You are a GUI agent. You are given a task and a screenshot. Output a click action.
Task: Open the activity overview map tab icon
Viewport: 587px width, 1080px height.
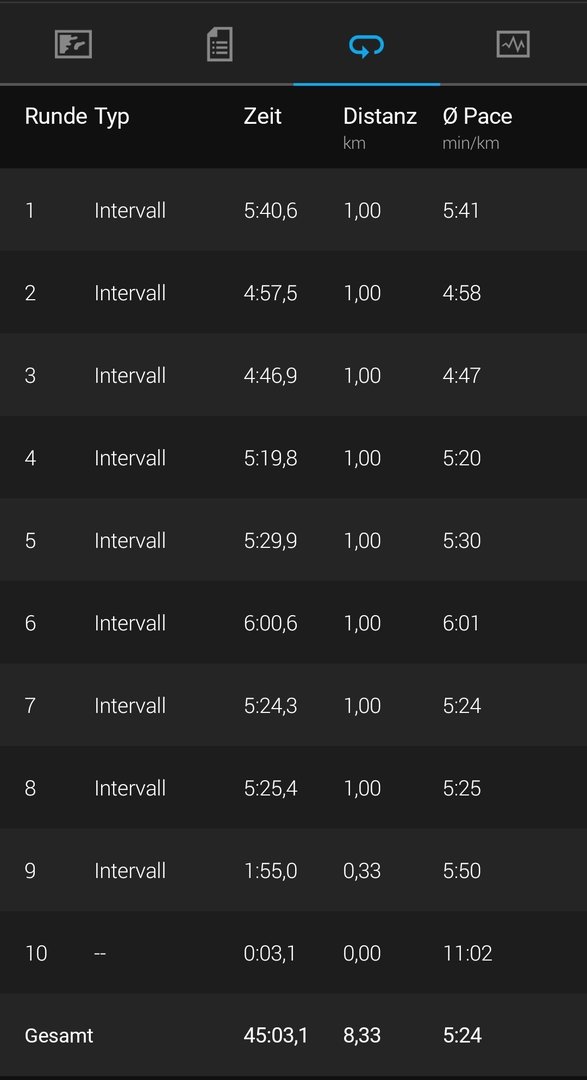point(73,45)
